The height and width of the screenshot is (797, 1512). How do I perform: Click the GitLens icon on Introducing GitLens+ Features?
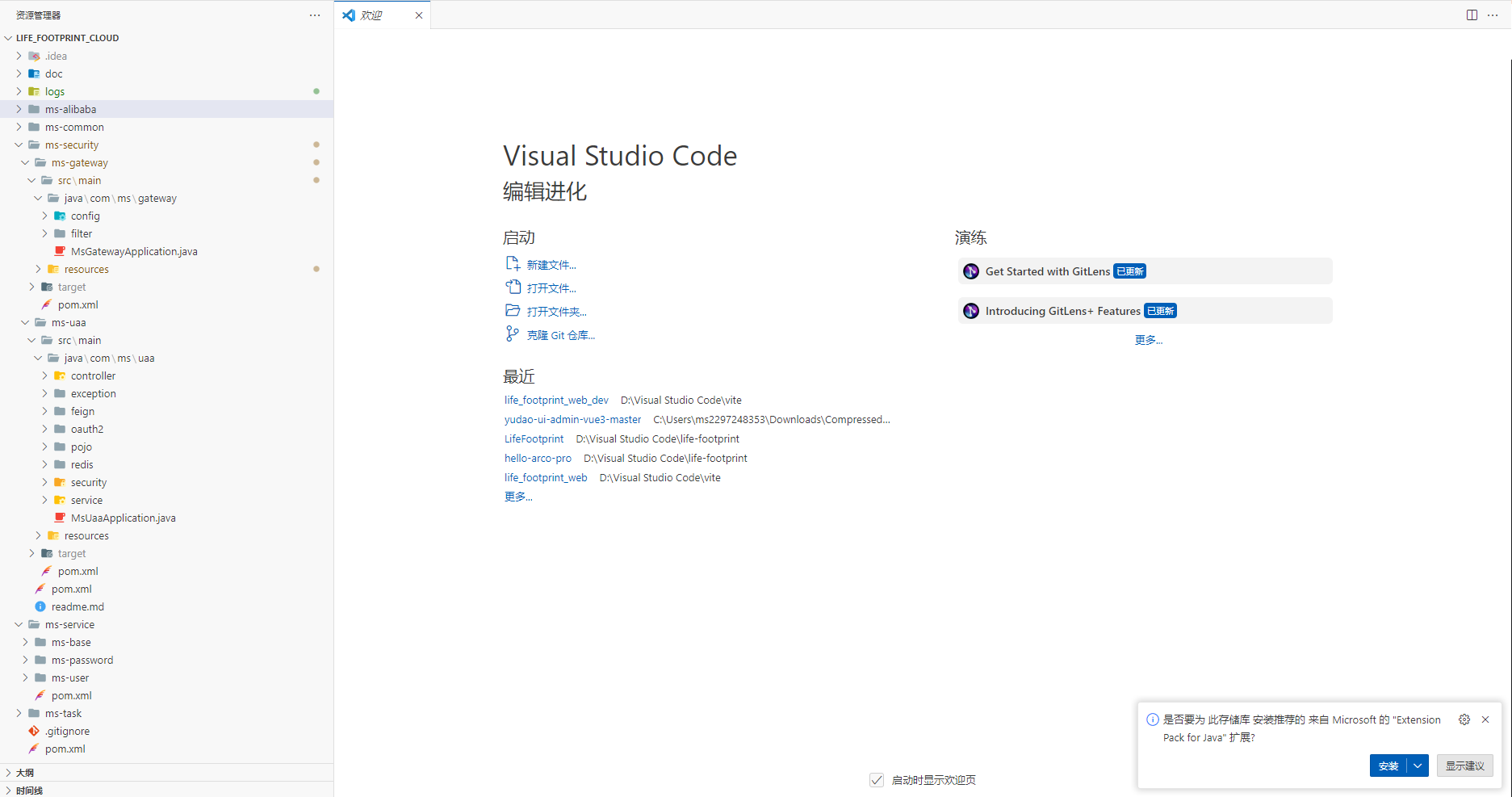pyautogui.click(x=971, y=311)
